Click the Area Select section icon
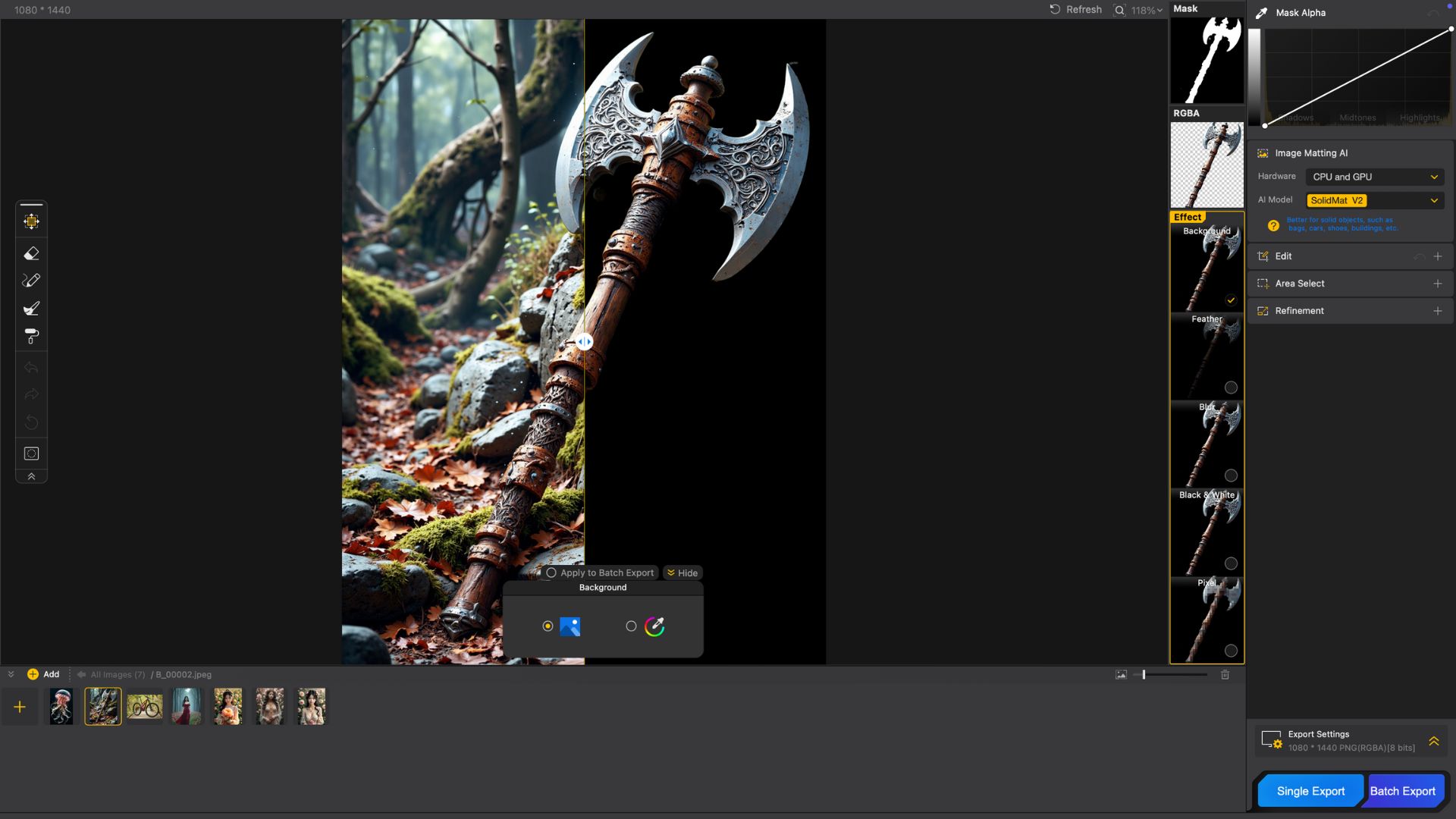 [x=1263, y=284]
